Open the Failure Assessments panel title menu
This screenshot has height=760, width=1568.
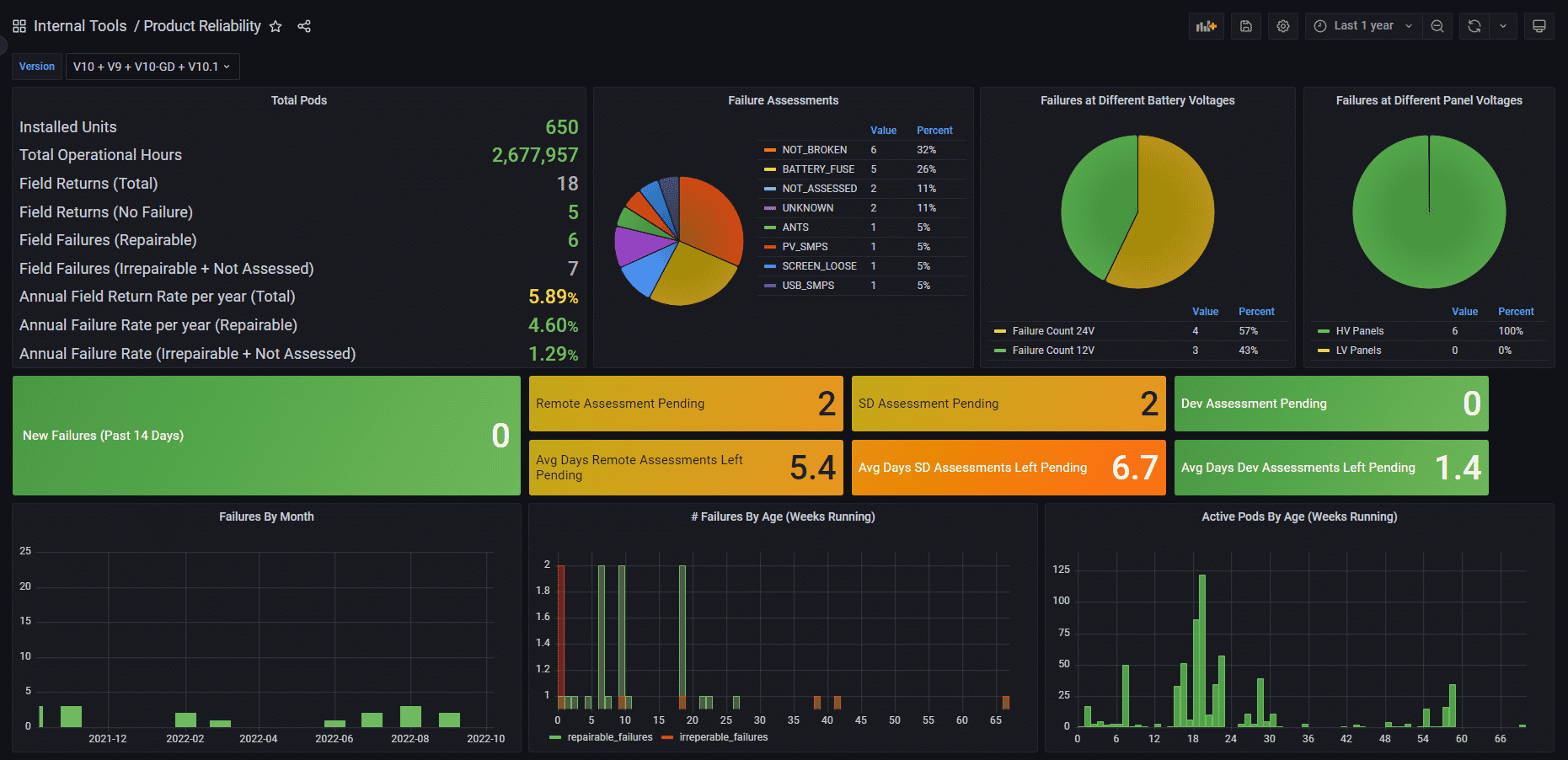pos(783,100)
